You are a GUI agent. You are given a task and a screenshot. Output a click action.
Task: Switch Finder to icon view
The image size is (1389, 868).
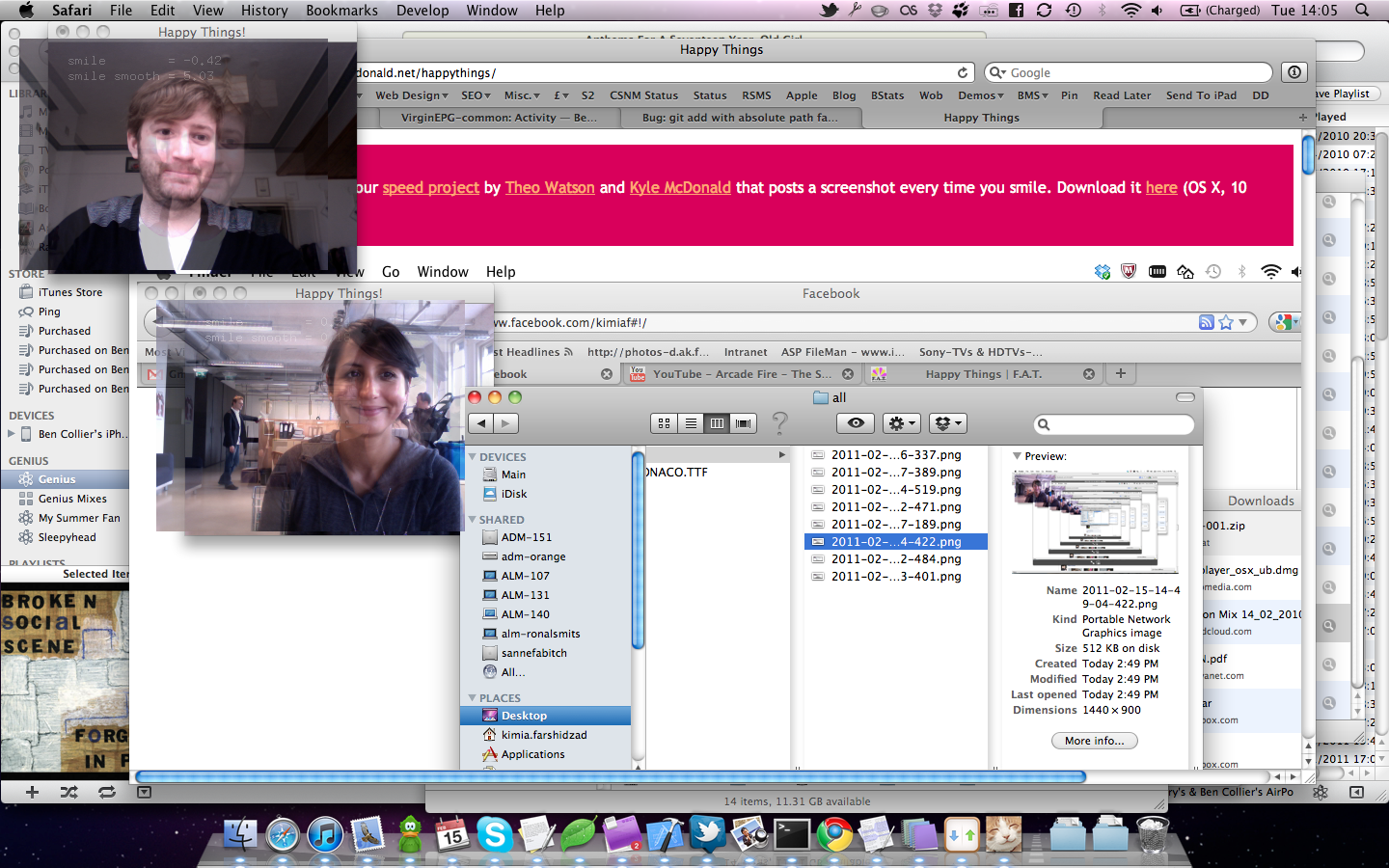point(664,423)
